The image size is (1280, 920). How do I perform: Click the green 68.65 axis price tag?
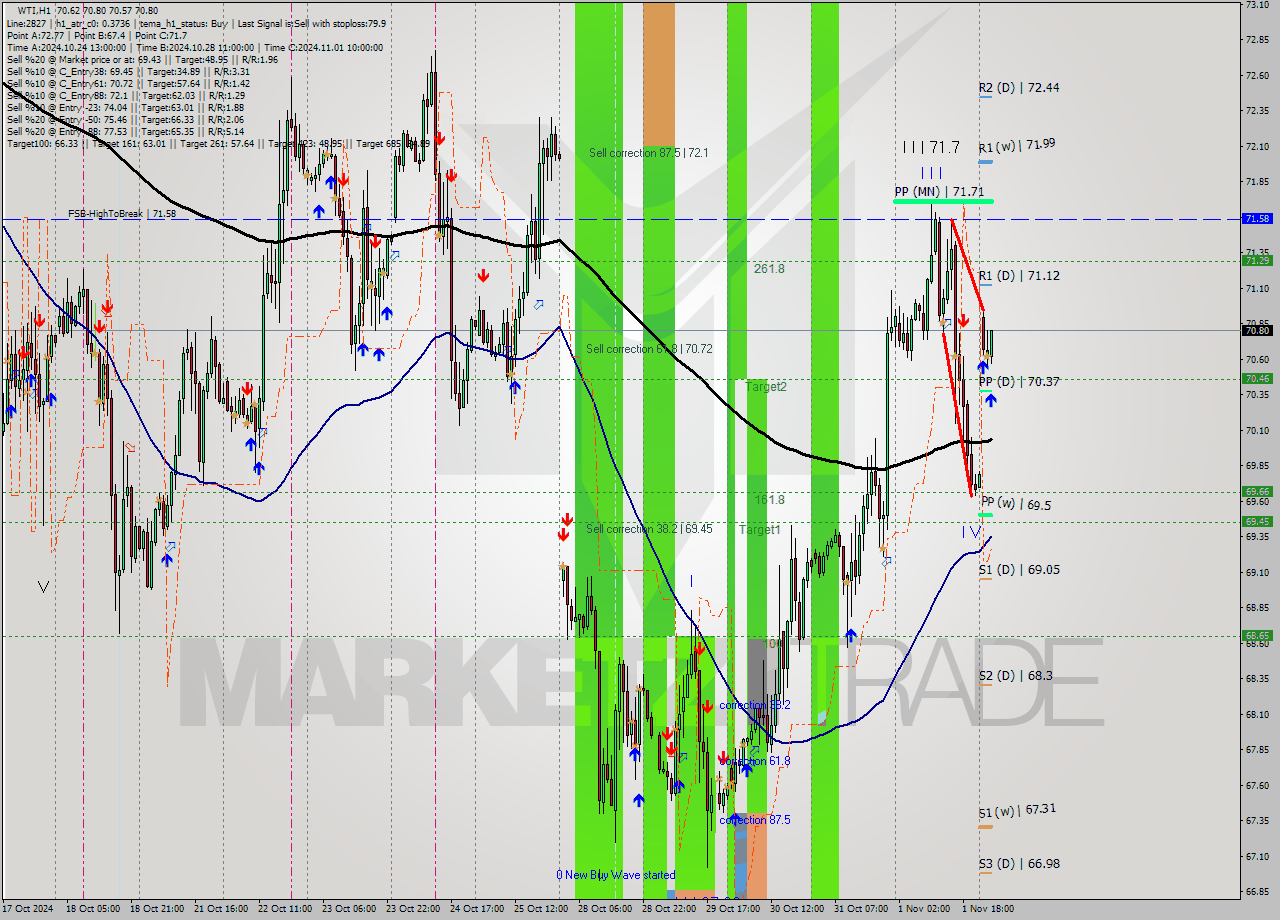pos(1257,635)
